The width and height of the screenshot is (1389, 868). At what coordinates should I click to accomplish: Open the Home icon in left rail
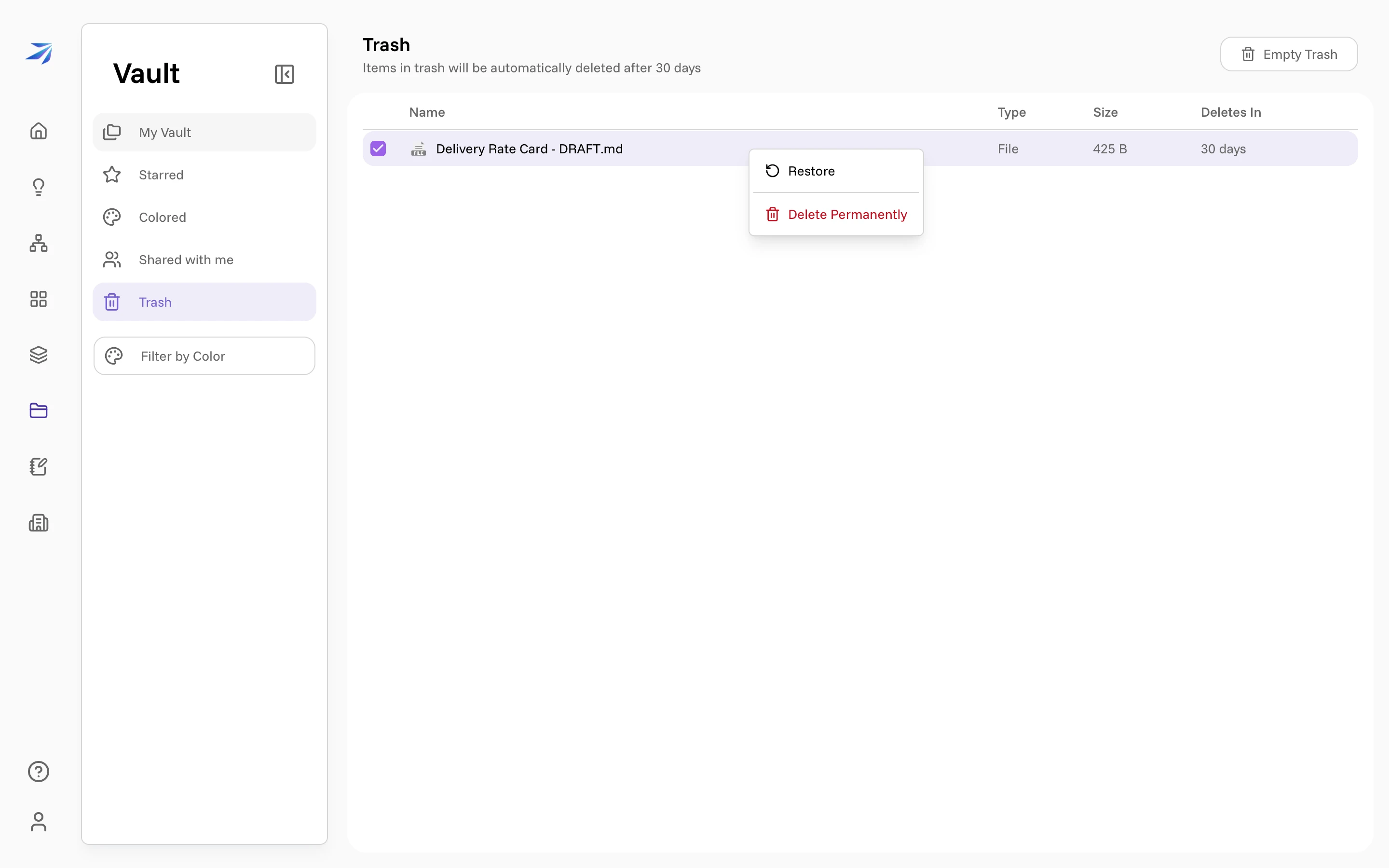click(39, 131)
